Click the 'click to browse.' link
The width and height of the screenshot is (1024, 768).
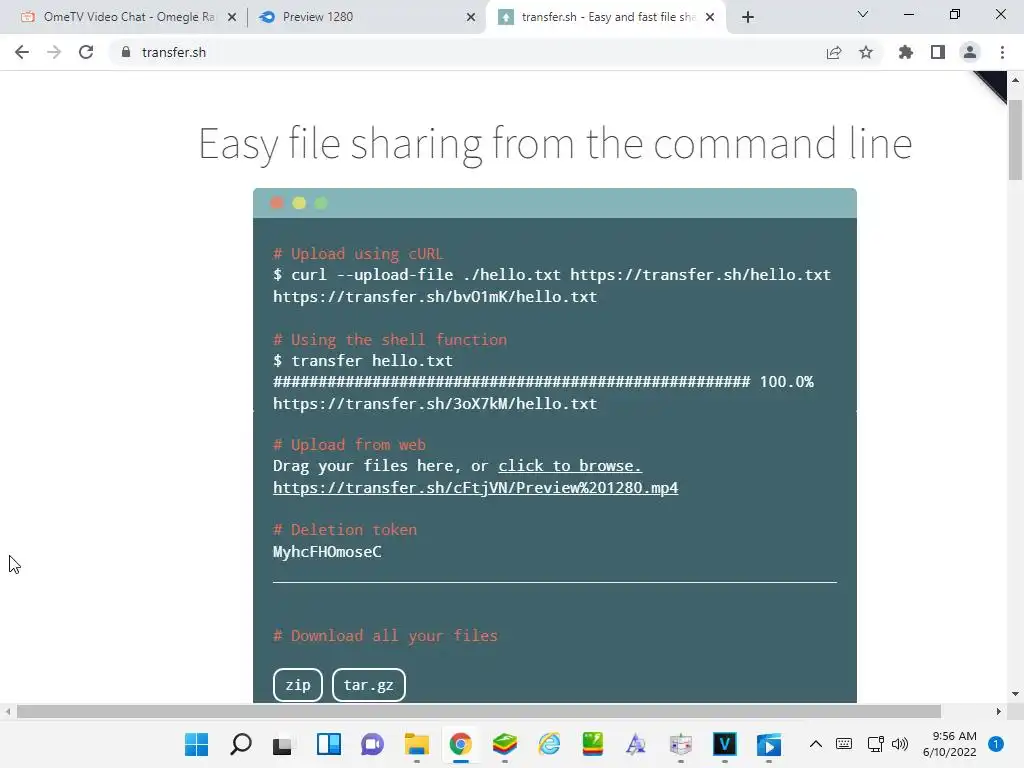tap(569, 466)
